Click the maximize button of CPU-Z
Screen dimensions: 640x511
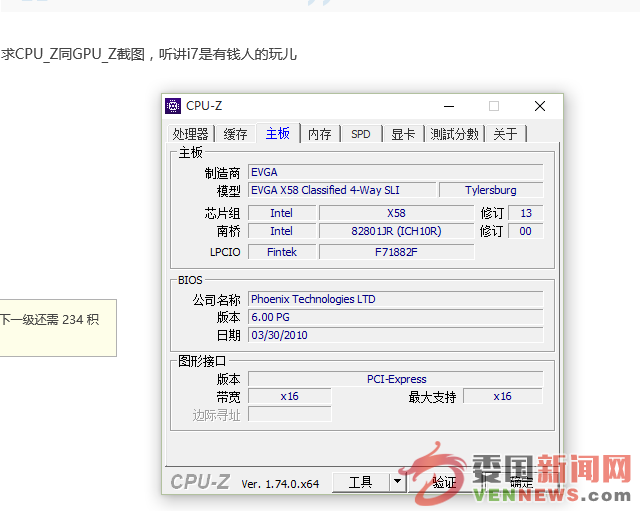[x=494, y=106]
